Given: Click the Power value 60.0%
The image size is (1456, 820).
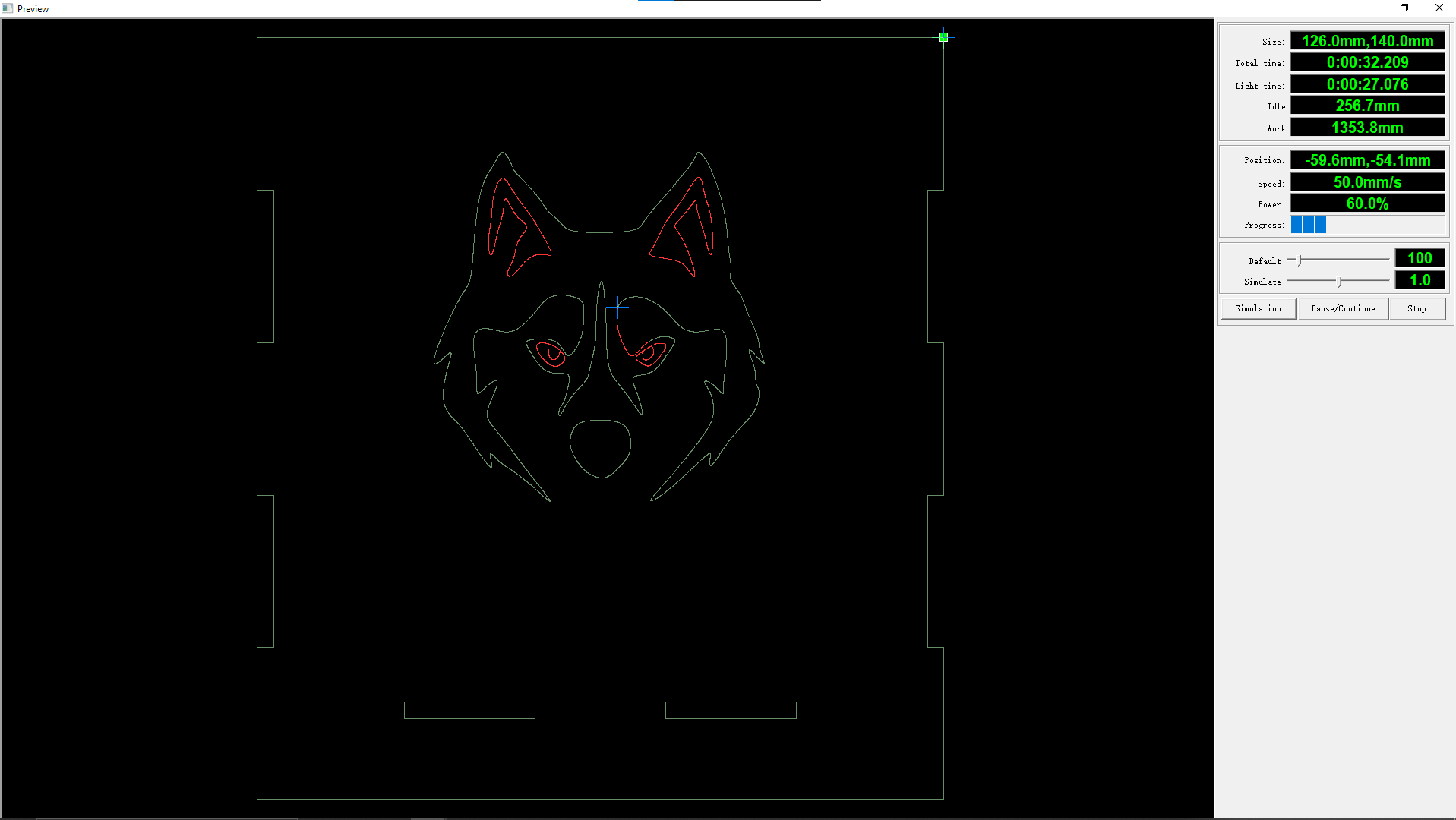Looking at the screenshot, I should coord(1367,203).
